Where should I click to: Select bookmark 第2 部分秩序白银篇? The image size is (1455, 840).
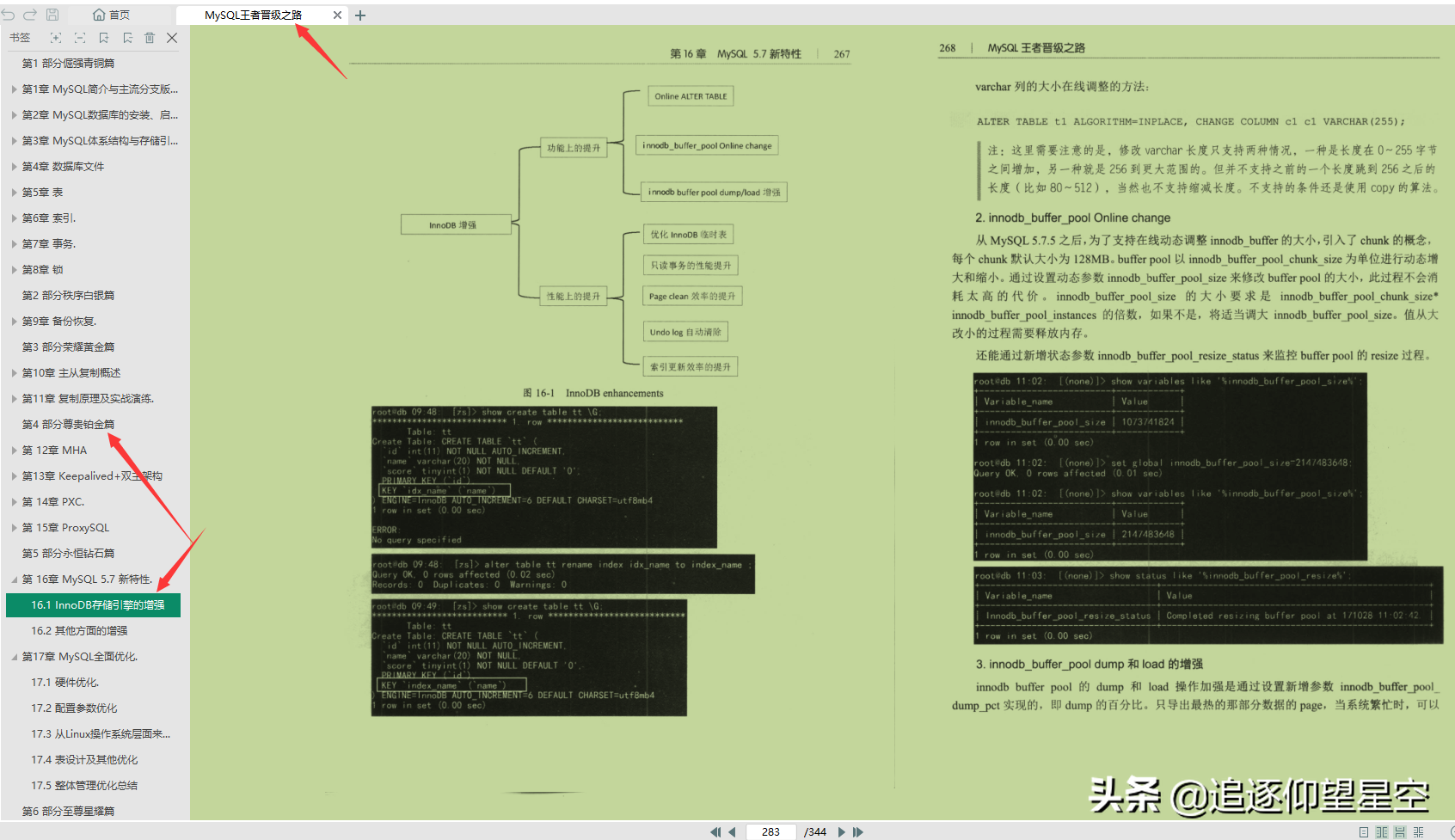click(68, 296)
